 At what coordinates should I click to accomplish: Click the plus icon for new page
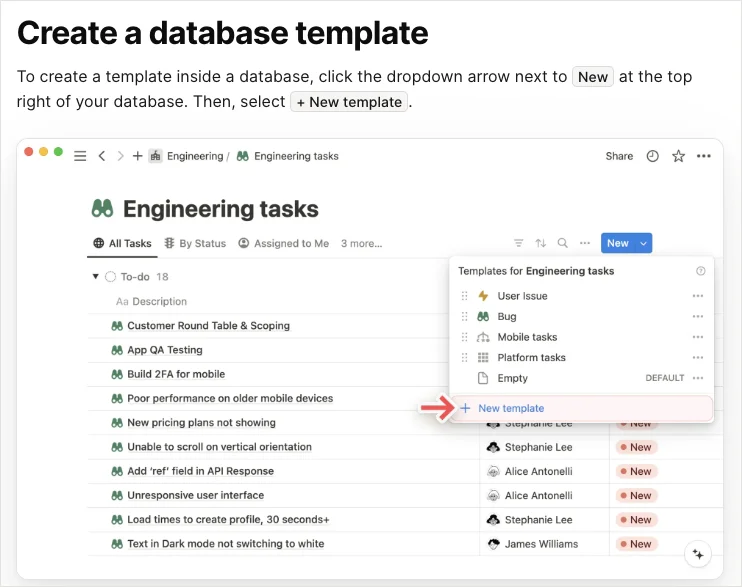coord(137,156)
